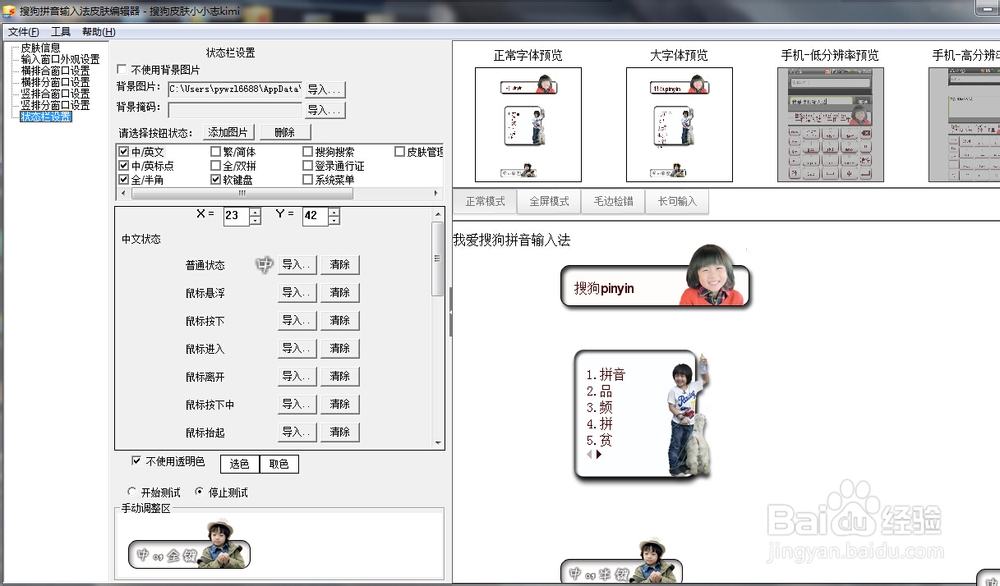The image size is (1000, 586).
Task: Import image for 鼠标离开
Action: [x=297, y=377]
